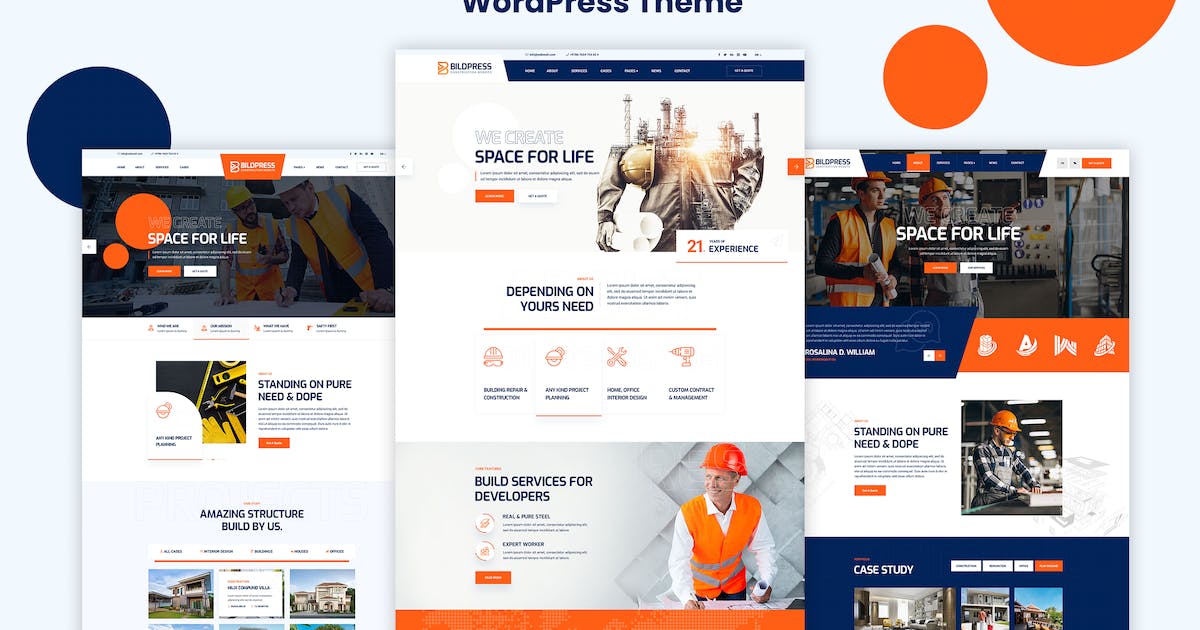Select the Any Kind Project Planning worker icon
Screen dimensions: 1200x630
(x=556, y=356)
